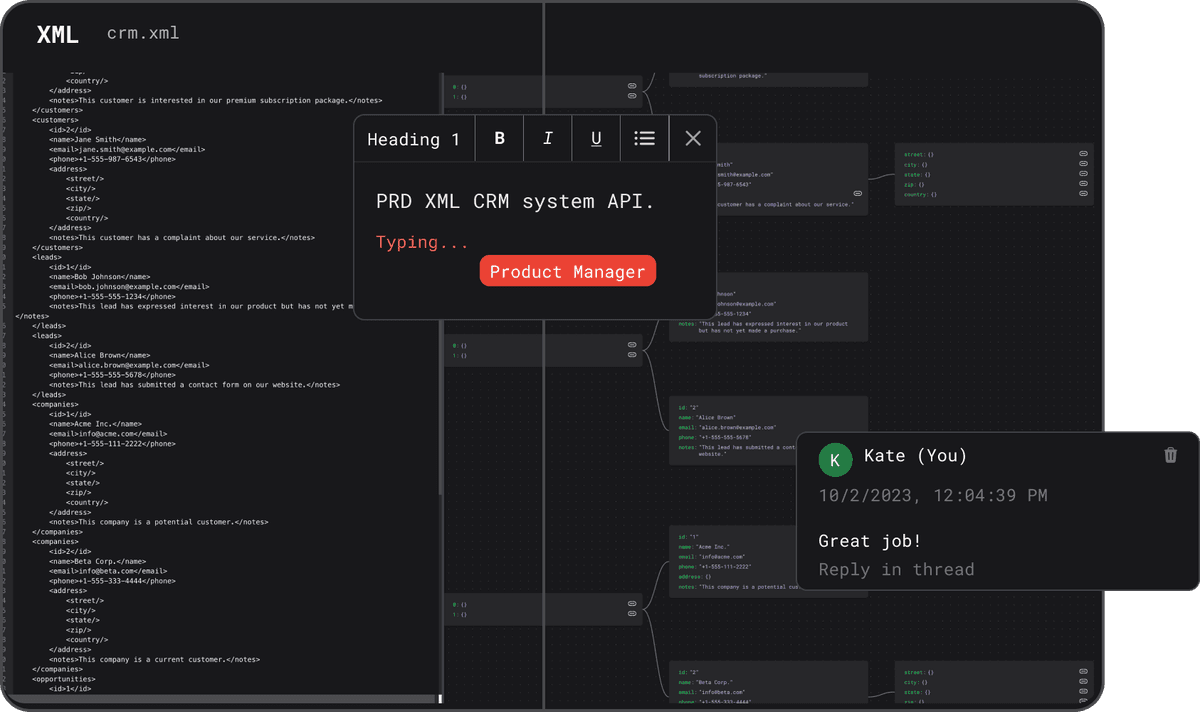Click the horizontal scrollbar below the XML editor

220,699
